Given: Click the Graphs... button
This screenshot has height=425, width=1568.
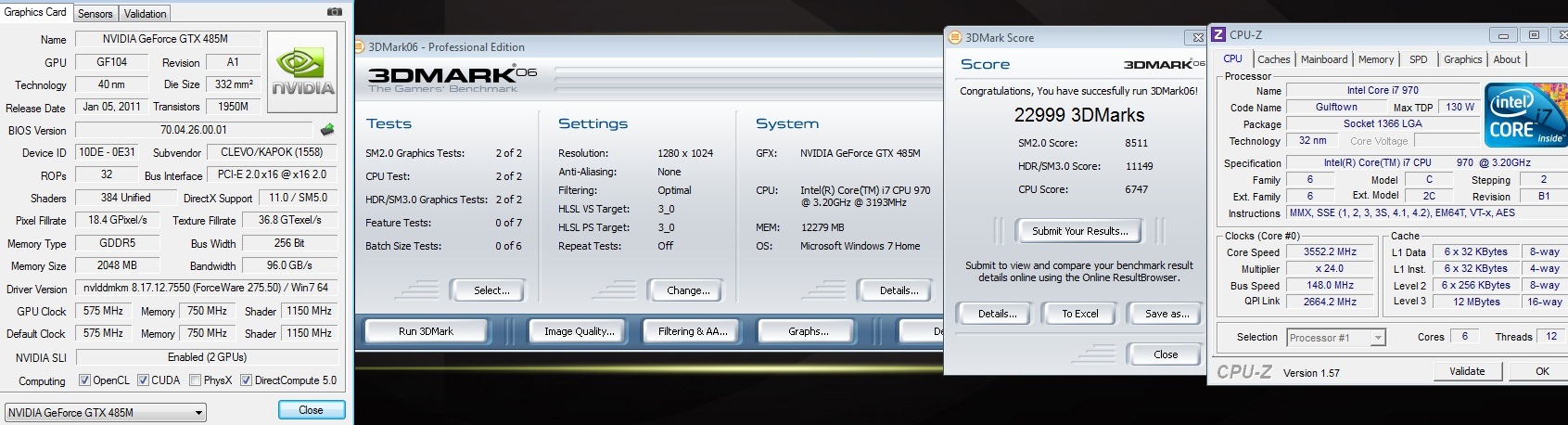Looking at the screenshot, I should [809, 331].
